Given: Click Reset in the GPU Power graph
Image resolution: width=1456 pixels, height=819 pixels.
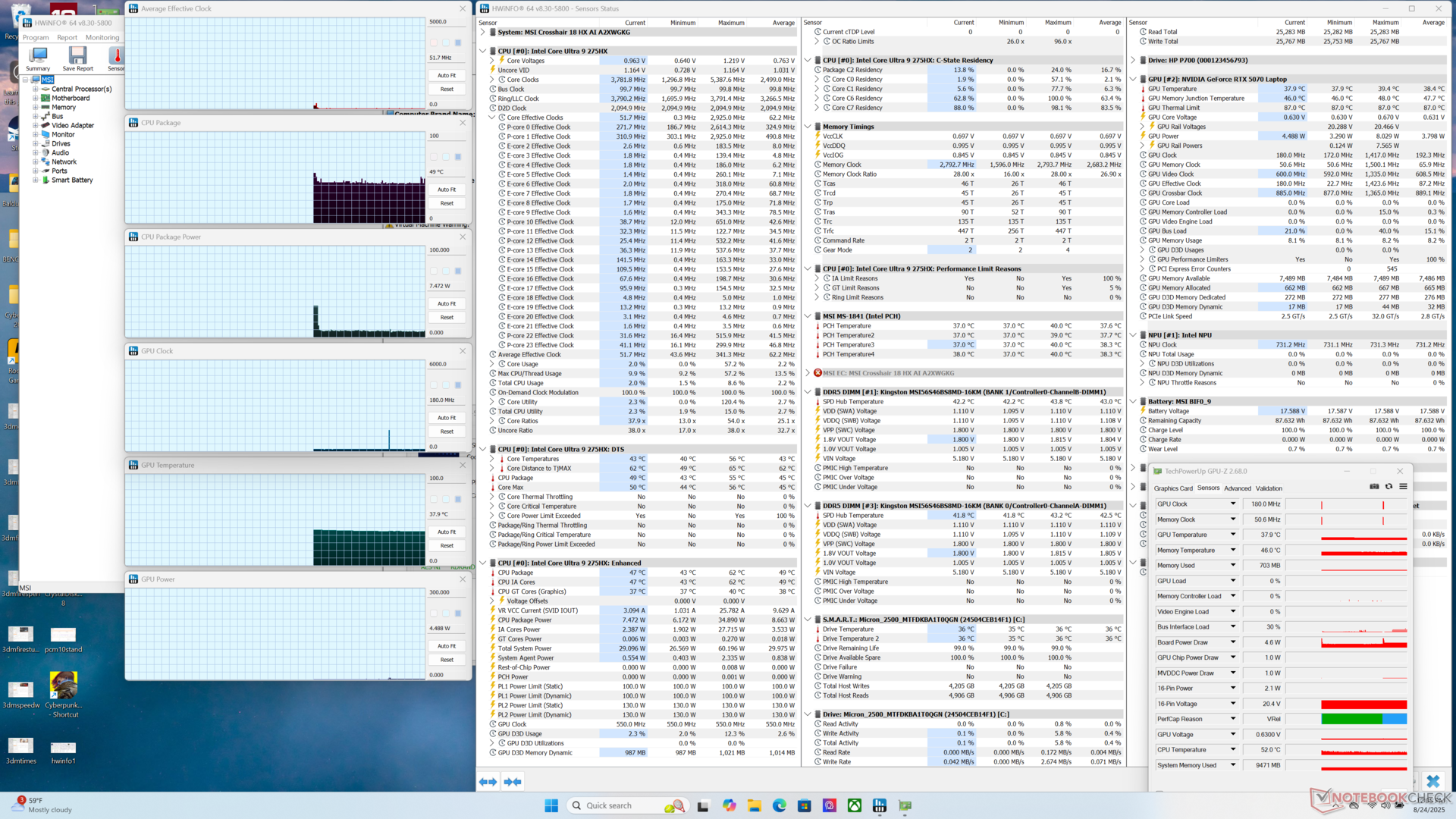Looking at the screenshot, I should pyautogui.click(x=447, y=660).
